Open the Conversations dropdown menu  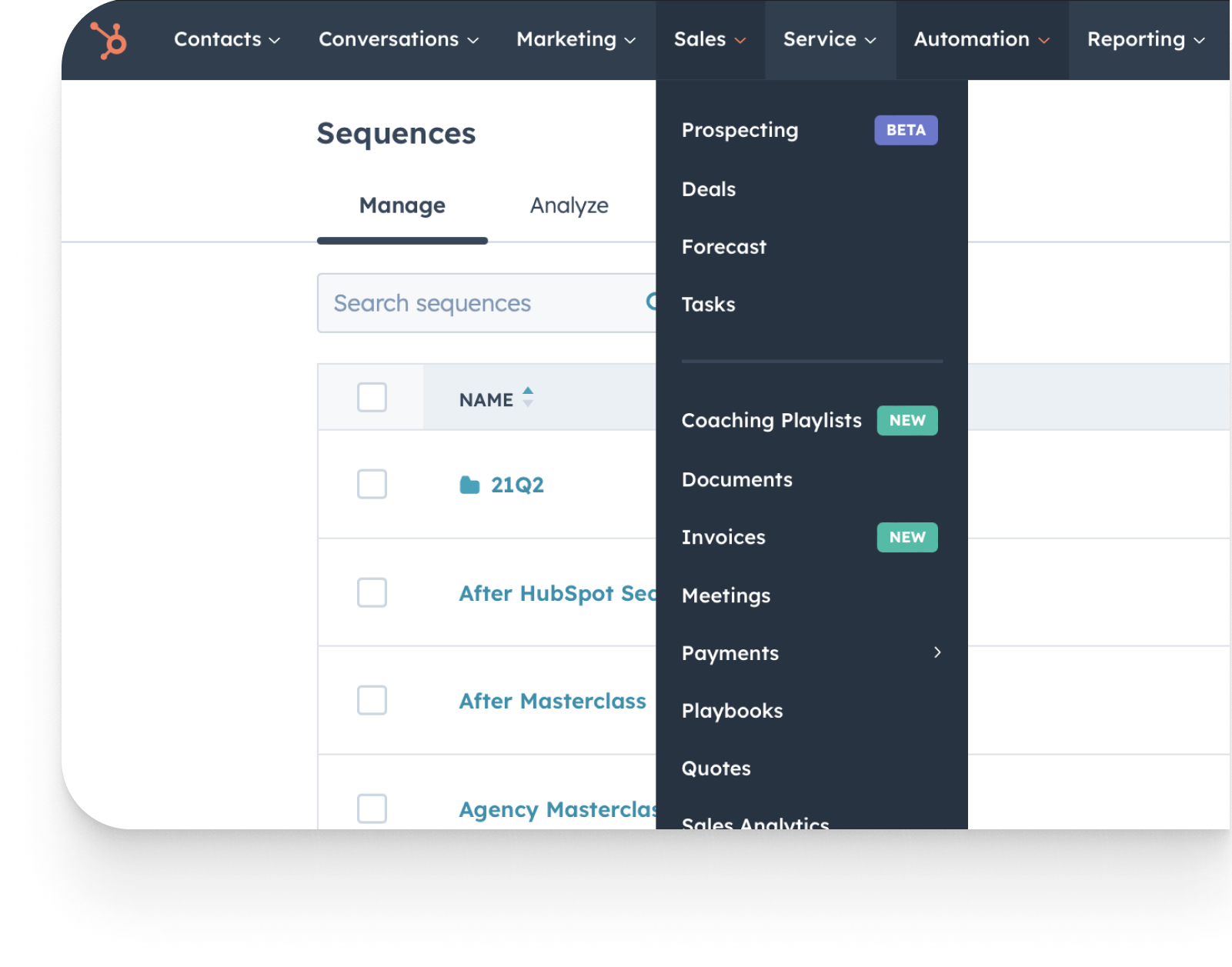[399, 39]
